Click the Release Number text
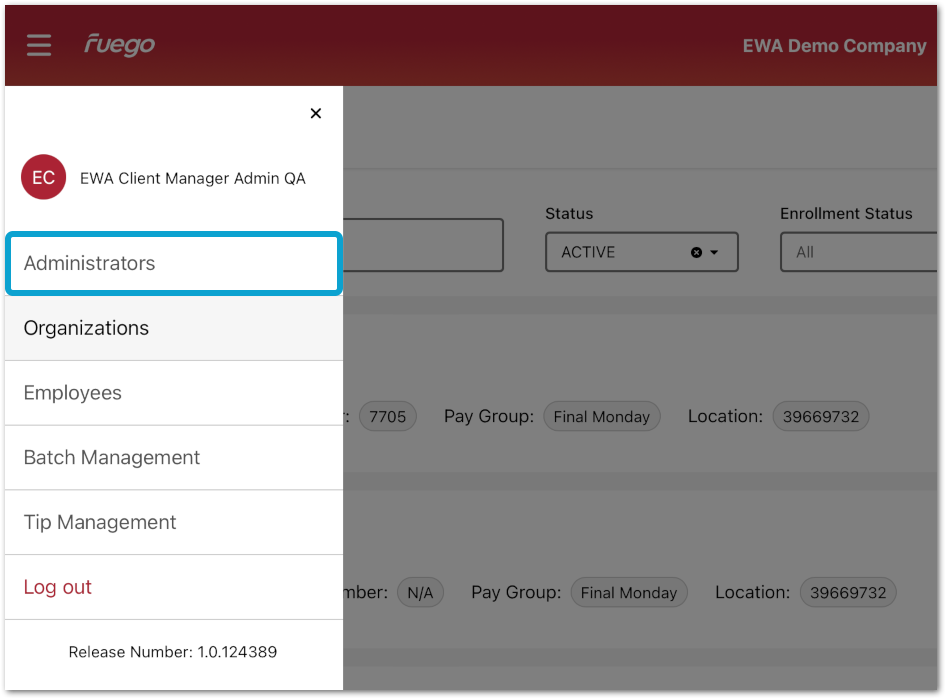The height and width of the screenshot is (699, 946). point(173,652)
